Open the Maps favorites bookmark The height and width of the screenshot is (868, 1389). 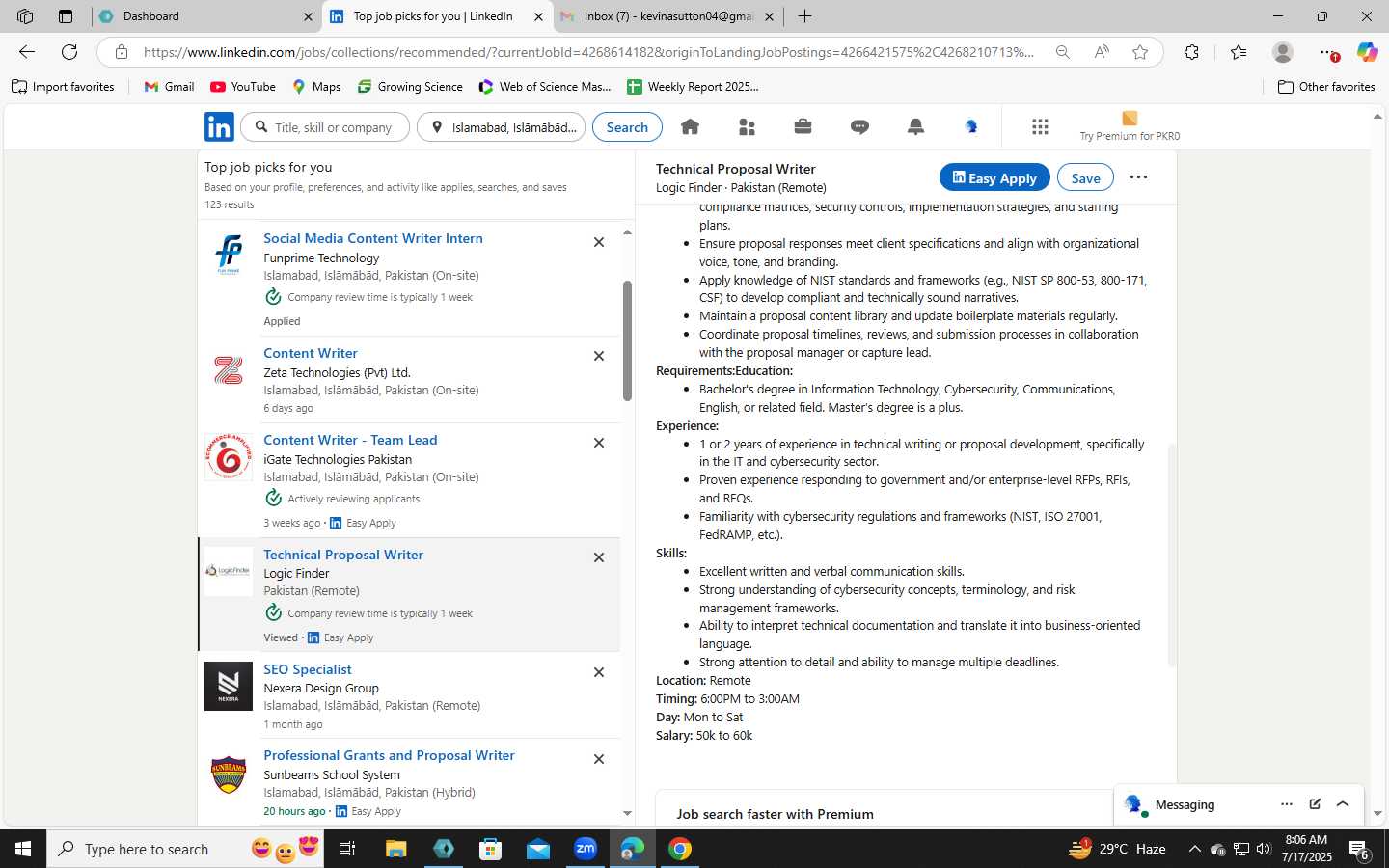pos(316,87)
